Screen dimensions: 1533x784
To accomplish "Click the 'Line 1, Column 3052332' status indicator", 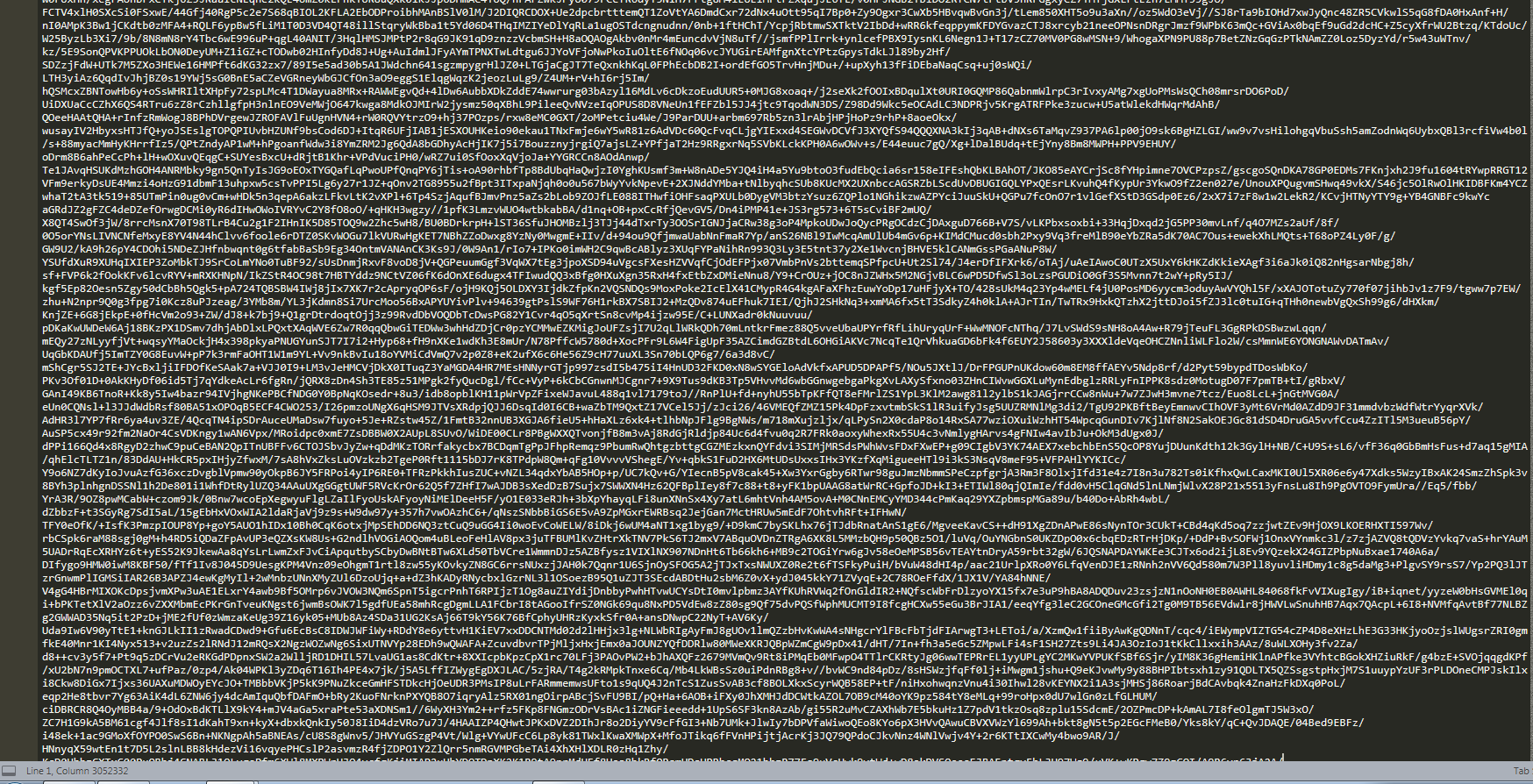I will (x=77, y=771).
